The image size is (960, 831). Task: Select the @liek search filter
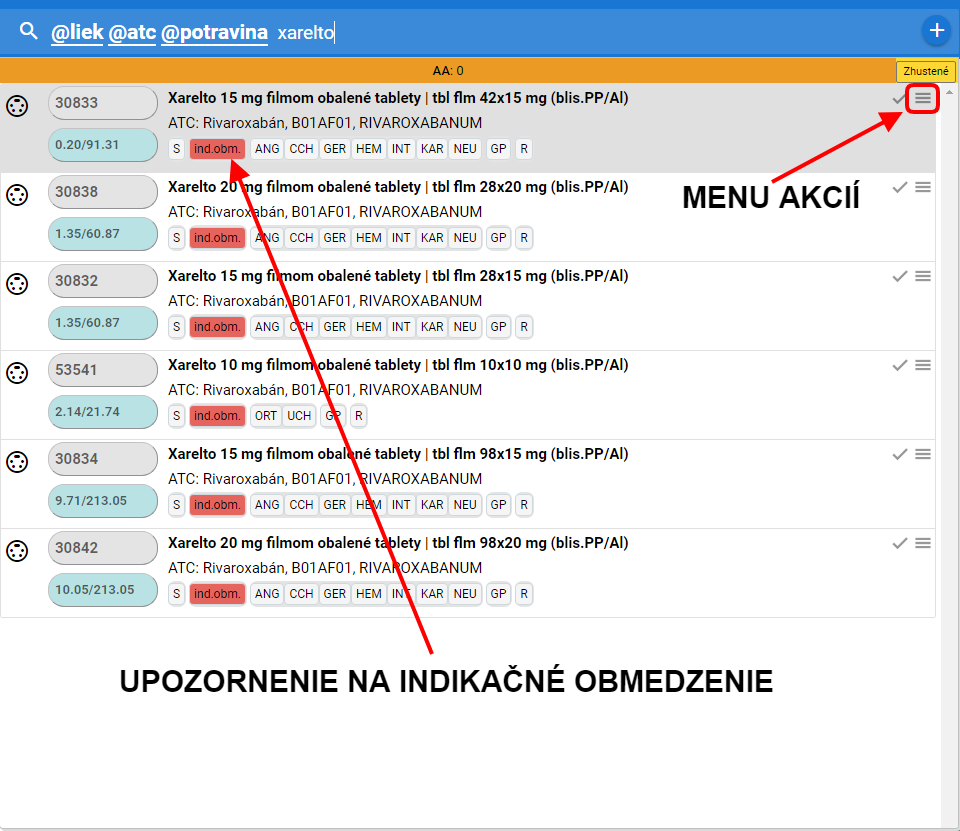click(77, 32)
